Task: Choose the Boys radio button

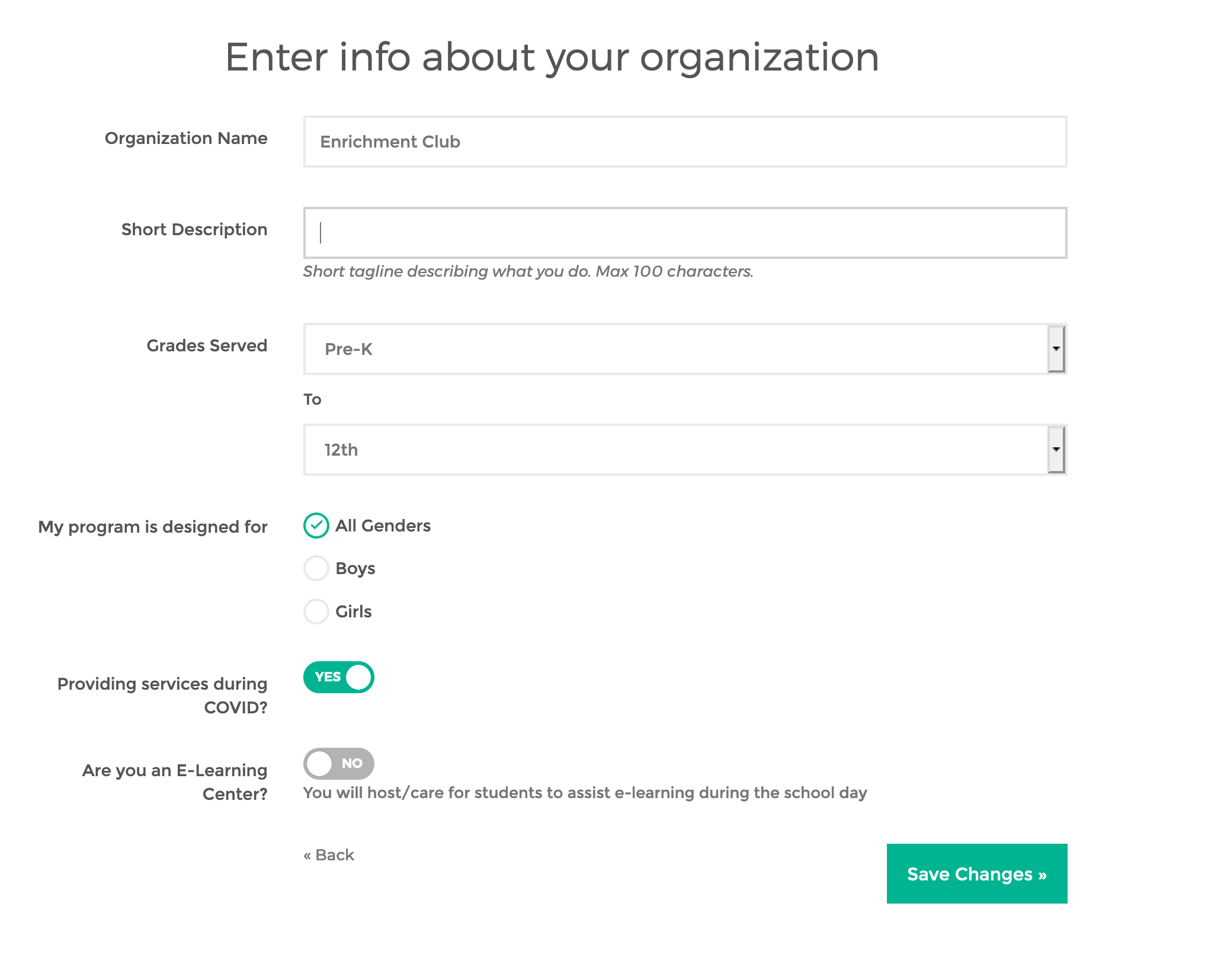Action: click(316, 568)
